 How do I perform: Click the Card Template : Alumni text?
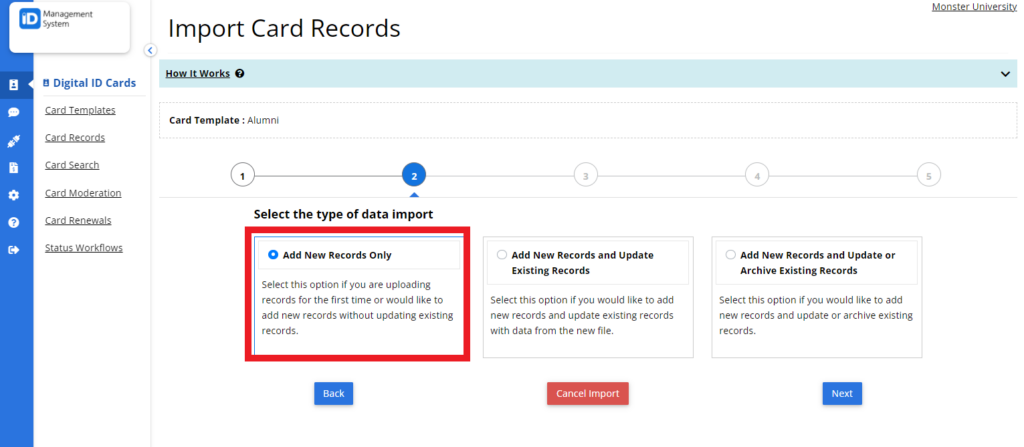point(224,120)
